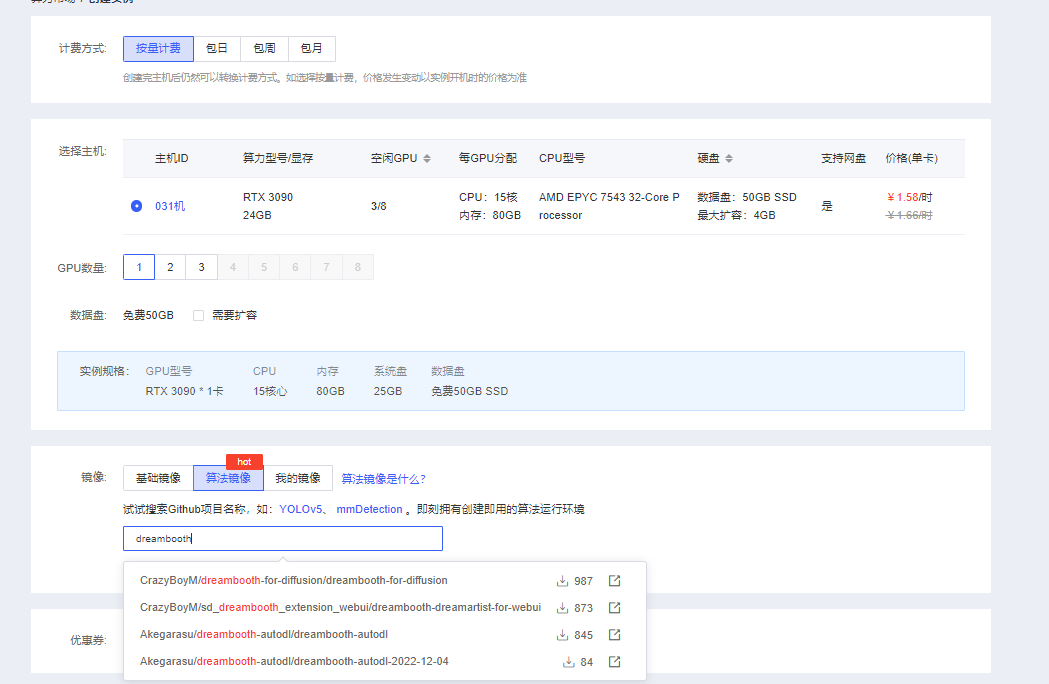Click the 主机ID column header
Viewport: 1049px width, 684px height.
[x=172, y=159]
